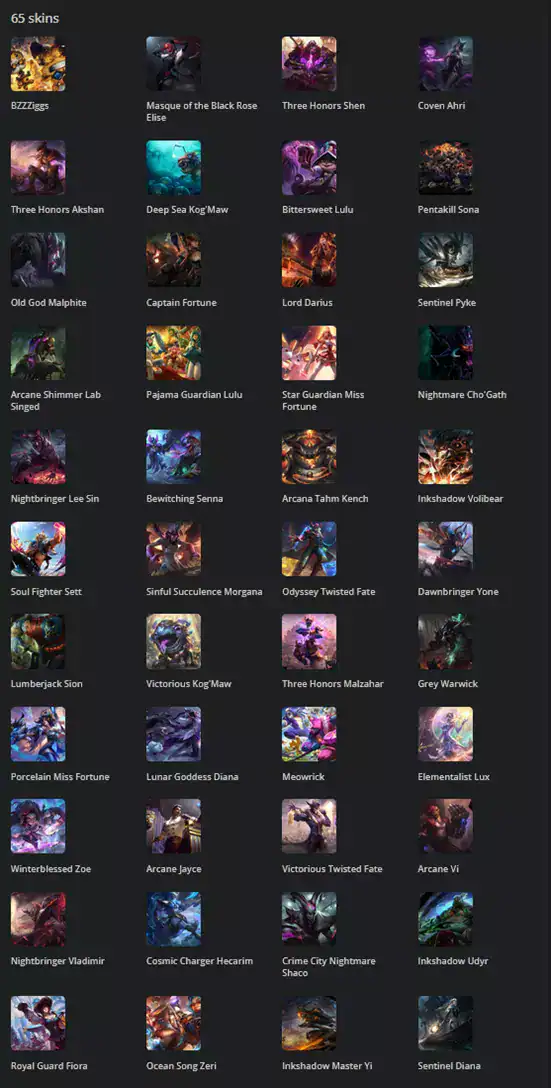
Task: Choose the Pentakill Sona skin picture
Action: (446, 168)
